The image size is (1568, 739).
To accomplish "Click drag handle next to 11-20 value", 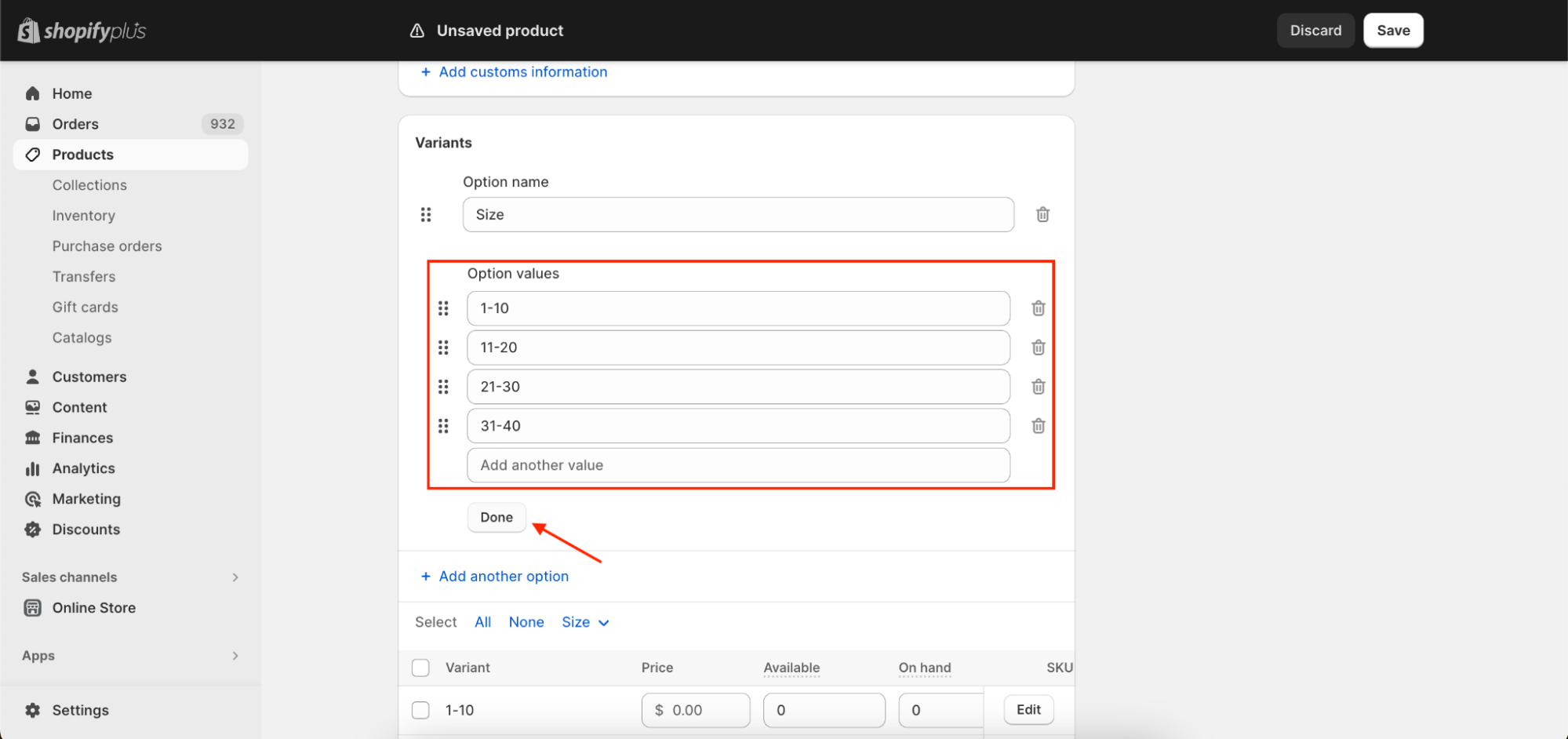I will [x=443, y=348].
